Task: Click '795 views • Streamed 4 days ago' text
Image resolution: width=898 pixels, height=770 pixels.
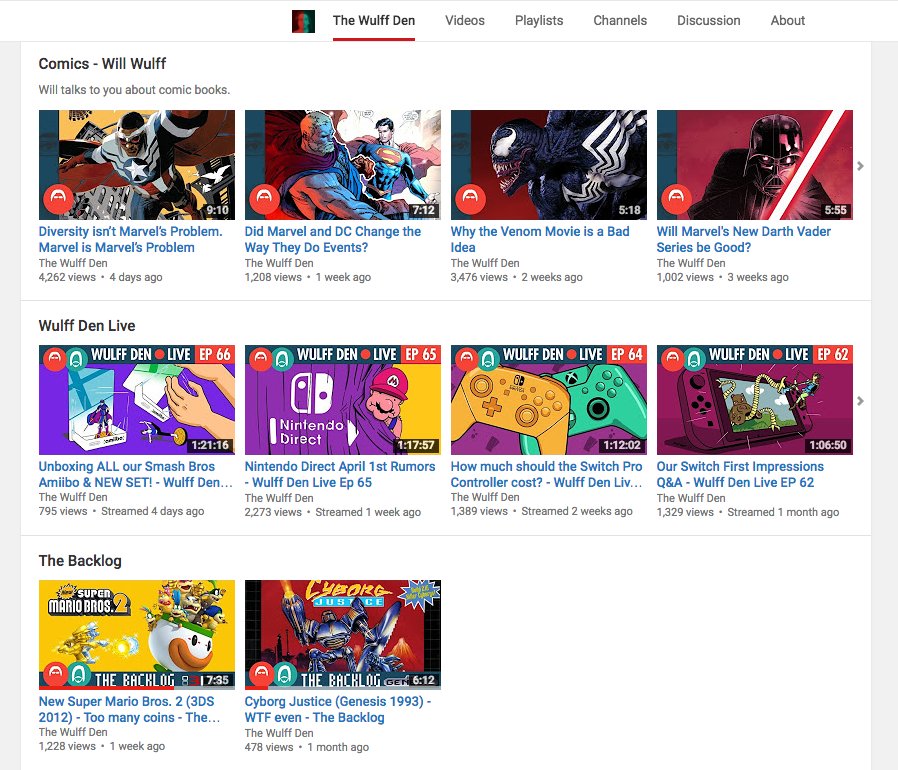Action: coord(121,510)
